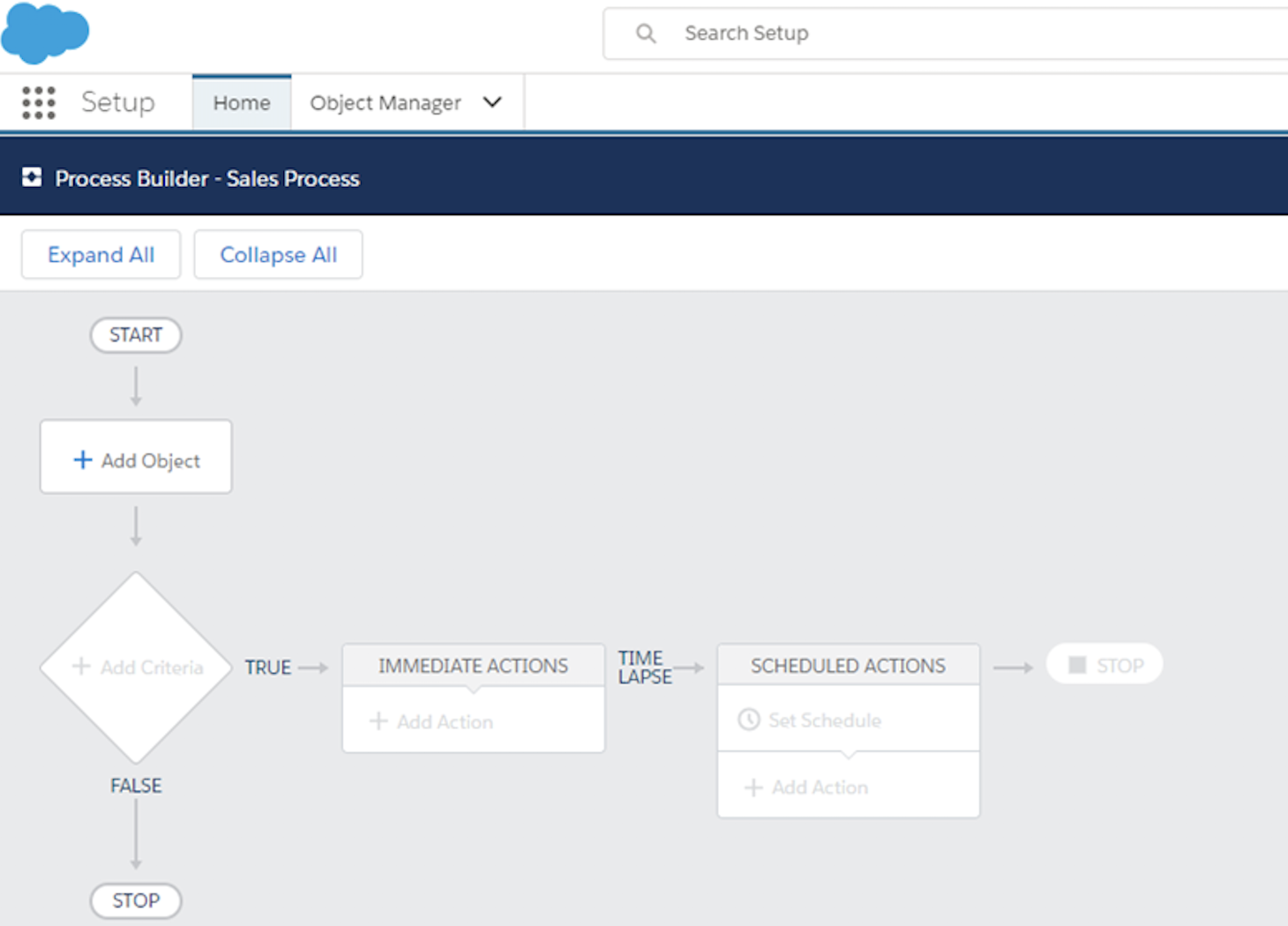Image resolution: width=1288 pixels, height=926 pixels.
Task: Open the App Launcher dots grid
Action: [39, 102]
